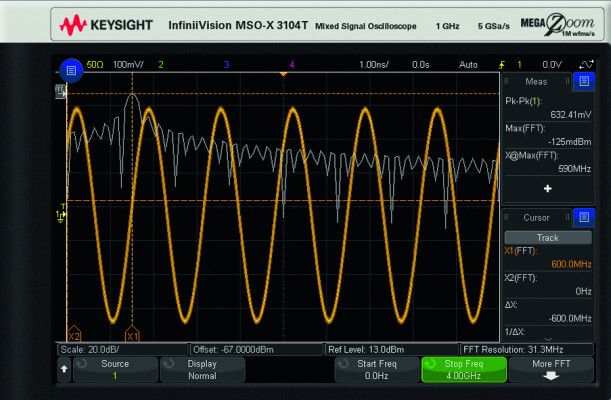Click the Offset: -67.0000dBm field
This screenshot has width=611, height=400.
256,349
